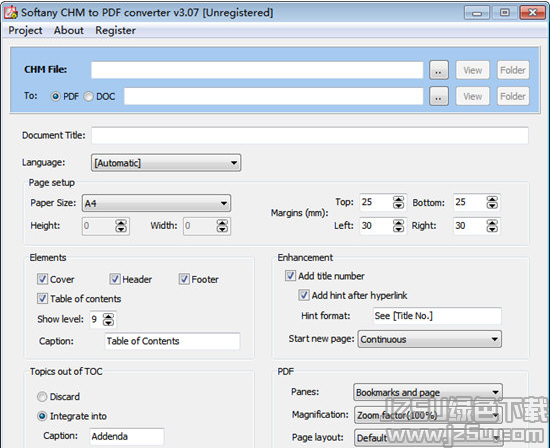Click the CHM File path input field

coord(257,70)
